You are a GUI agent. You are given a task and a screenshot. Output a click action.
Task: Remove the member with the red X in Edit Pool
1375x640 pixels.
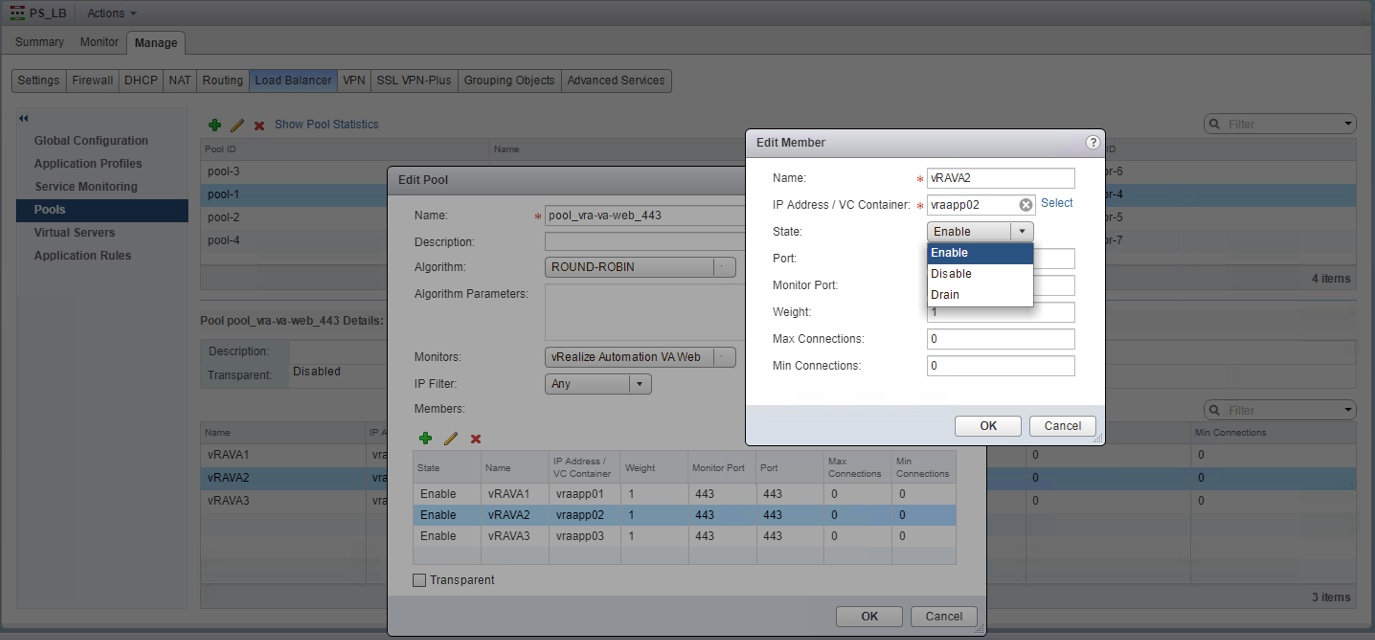pos(476,438)
